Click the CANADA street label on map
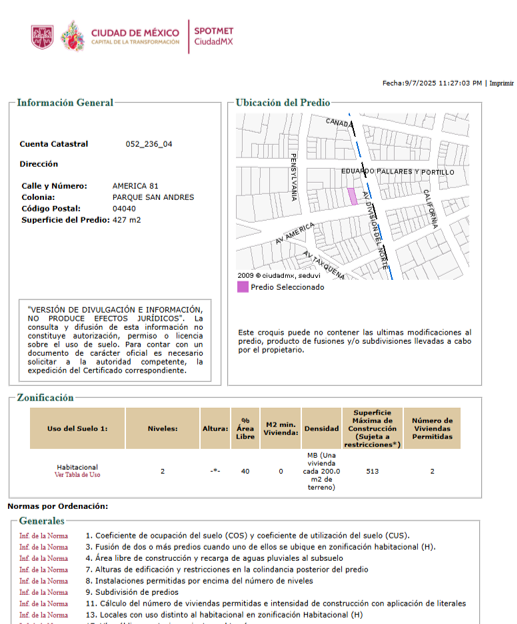 pyautogui.click(x=339, y=123)
